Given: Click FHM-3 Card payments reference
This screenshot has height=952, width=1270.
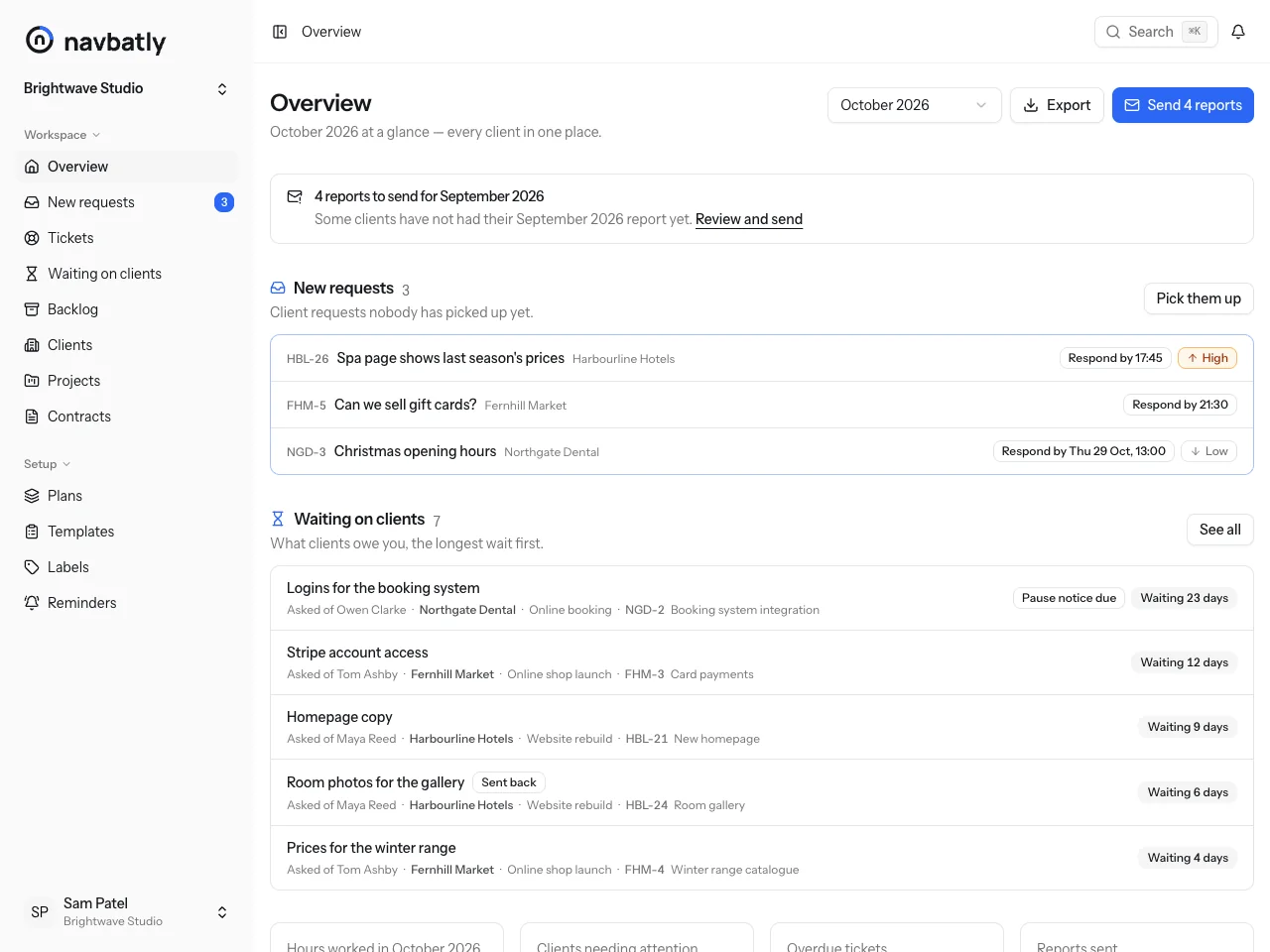Looking at the screenshot, I should pos(689,674).
